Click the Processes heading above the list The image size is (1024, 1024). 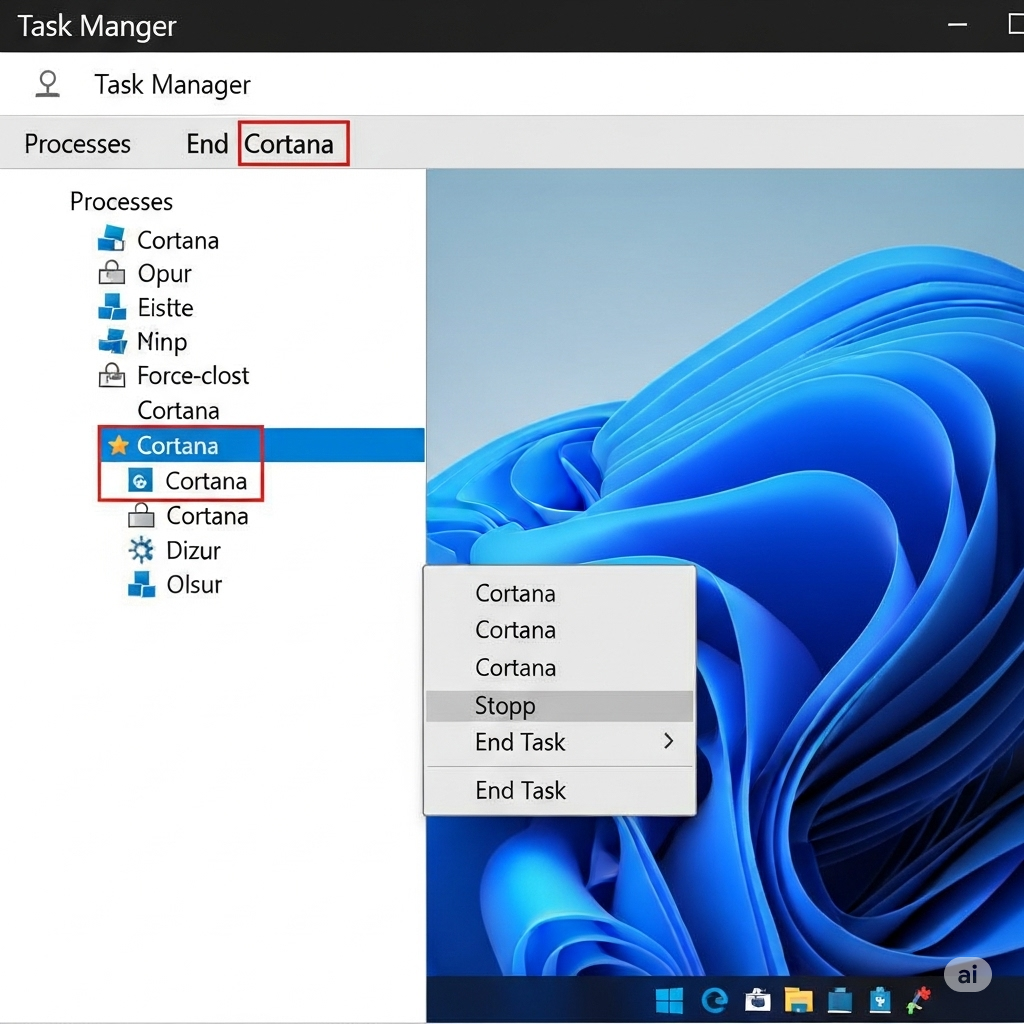[121, 201]
